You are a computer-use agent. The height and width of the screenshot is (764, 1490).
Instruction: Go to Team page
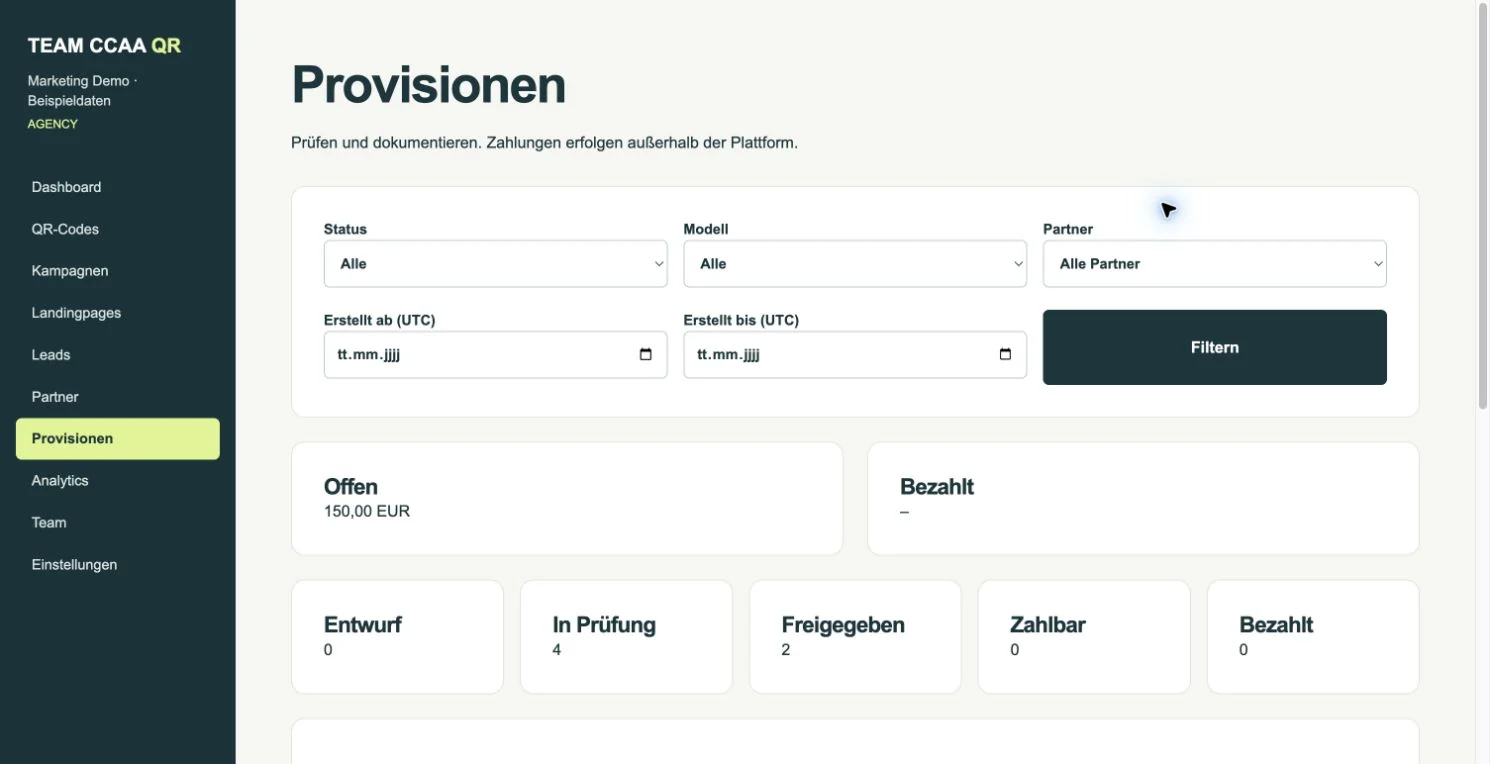point(118,523)
